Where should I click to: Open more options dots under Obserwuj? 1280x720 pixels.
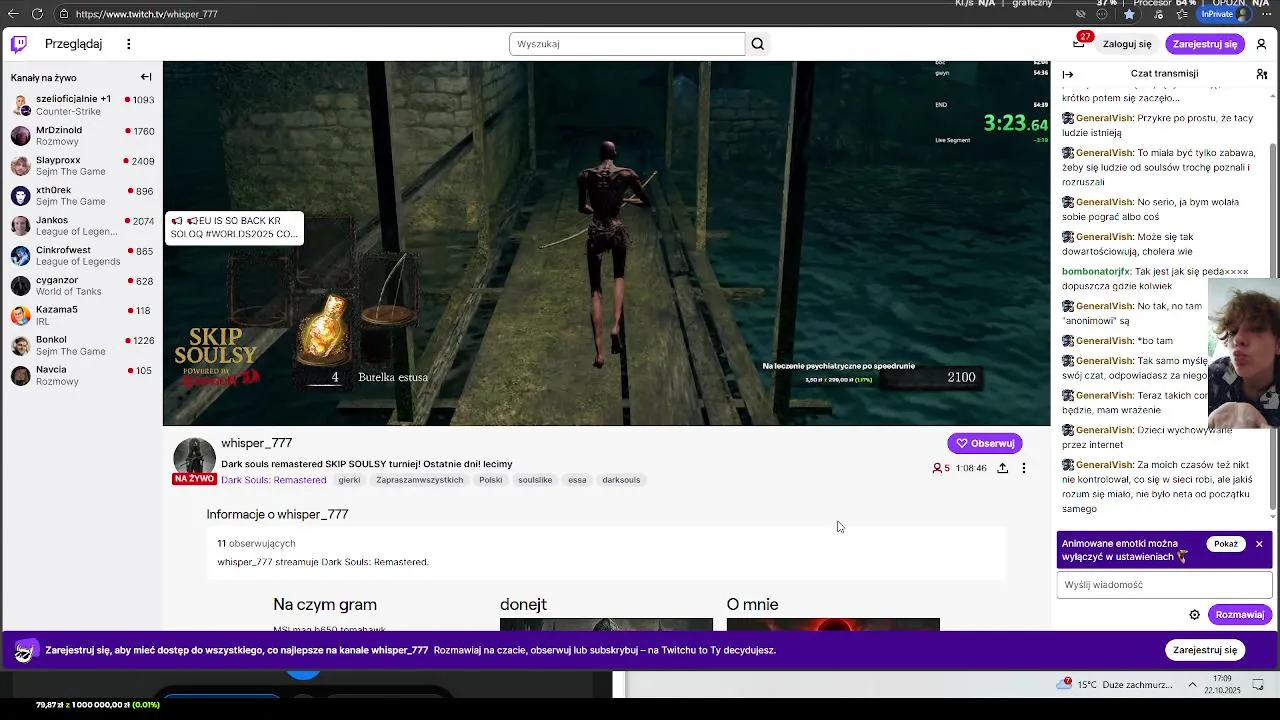(x=1024, y=468)
